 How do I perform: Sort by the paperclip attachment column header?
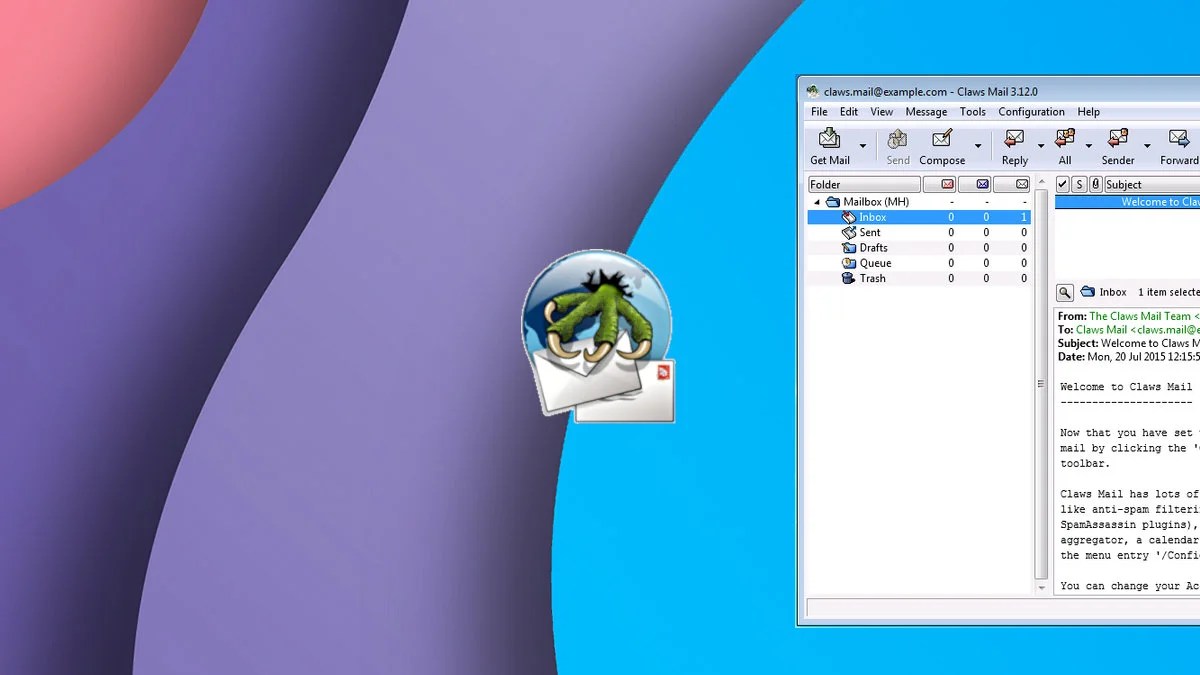[1095, 184]
